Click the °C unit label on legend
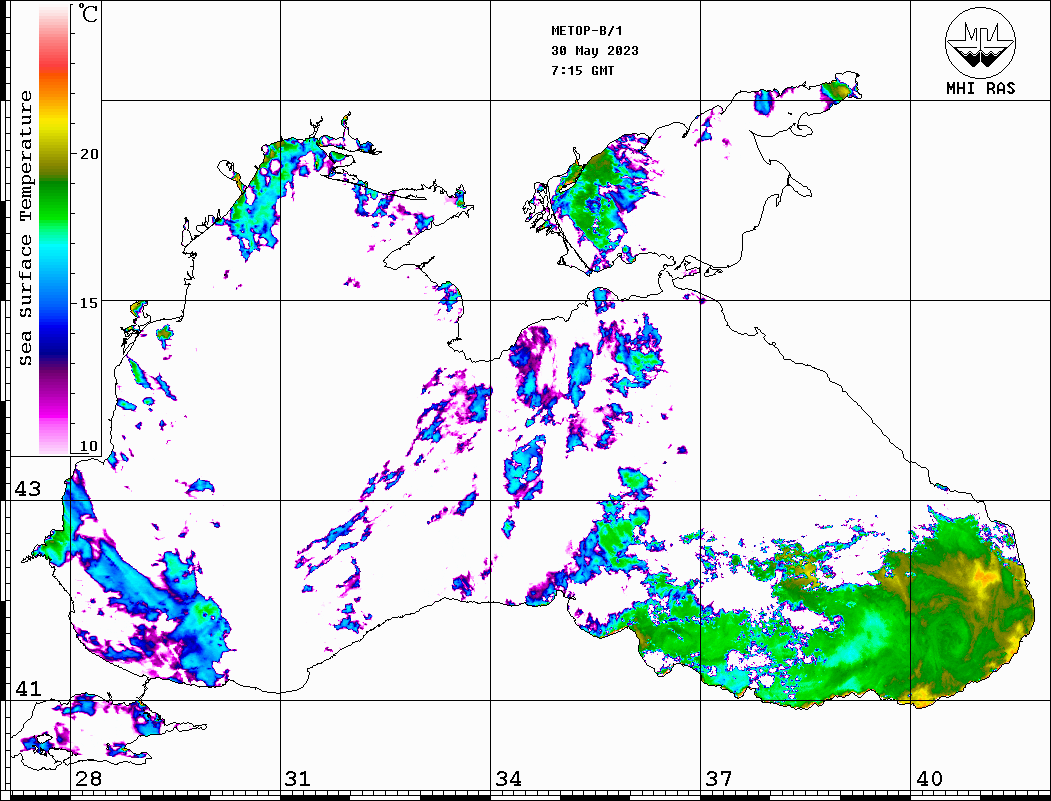This screenshot has width=1051, height=801. 88,13
